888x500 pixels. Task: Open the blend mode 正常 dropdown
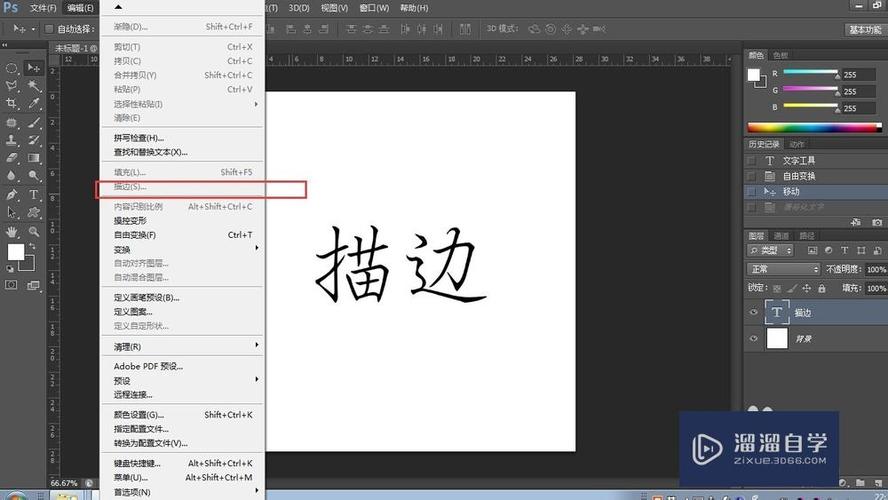(x=784, y=269)
